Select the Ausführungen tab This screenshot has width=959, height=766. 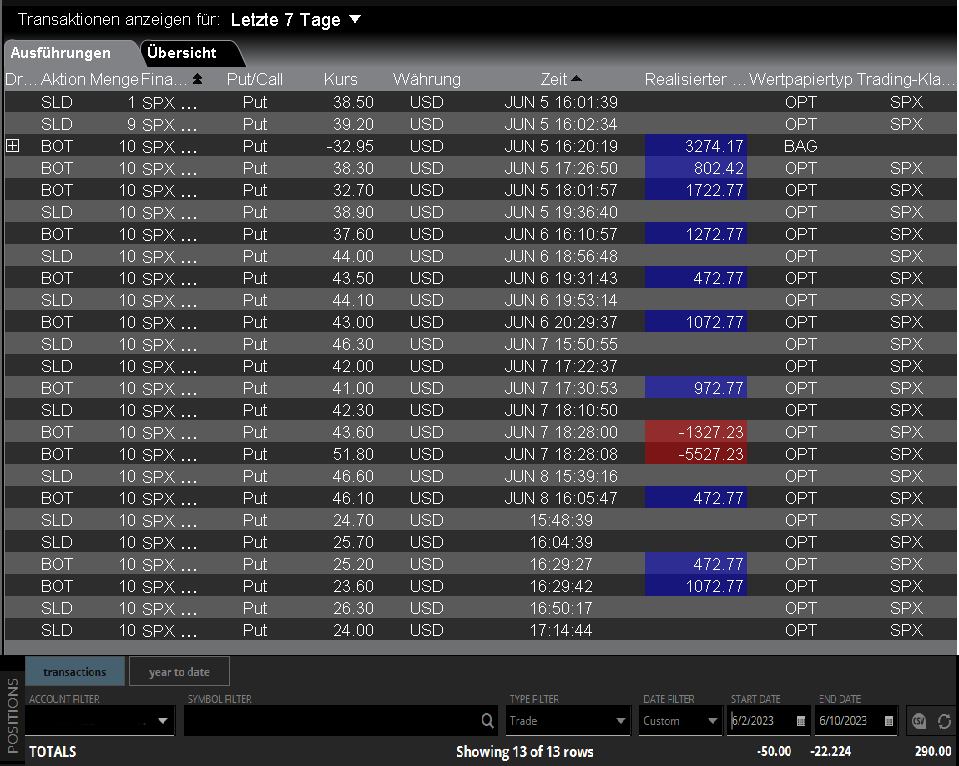pos(61,53)
